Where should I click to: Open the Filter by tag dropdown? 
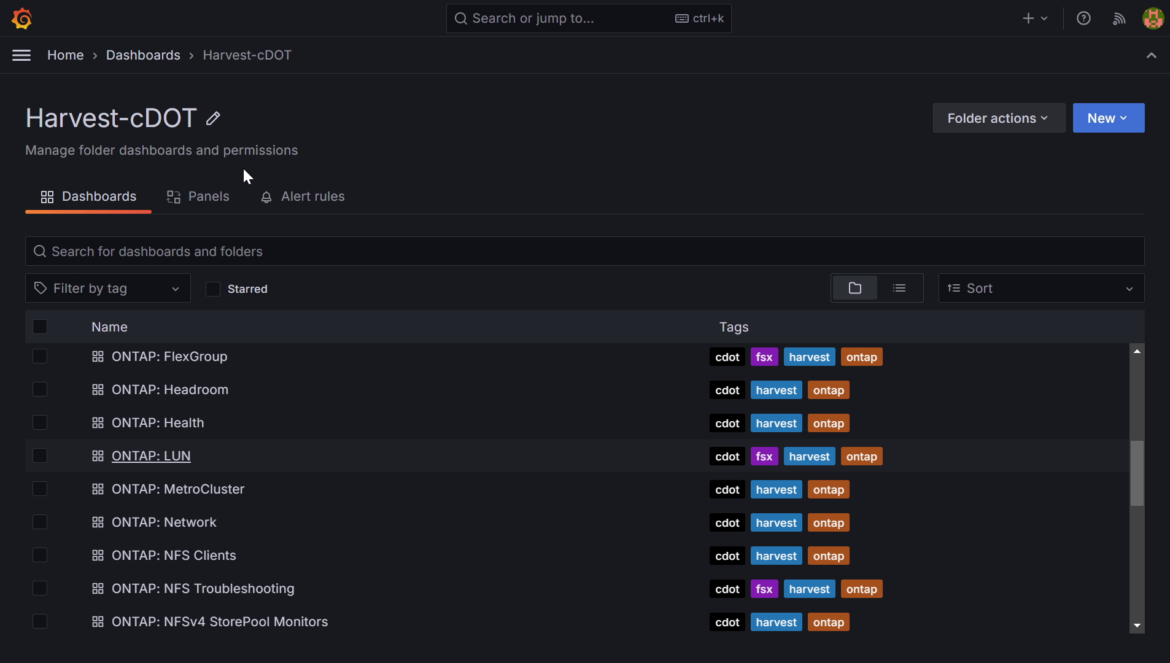107,289
